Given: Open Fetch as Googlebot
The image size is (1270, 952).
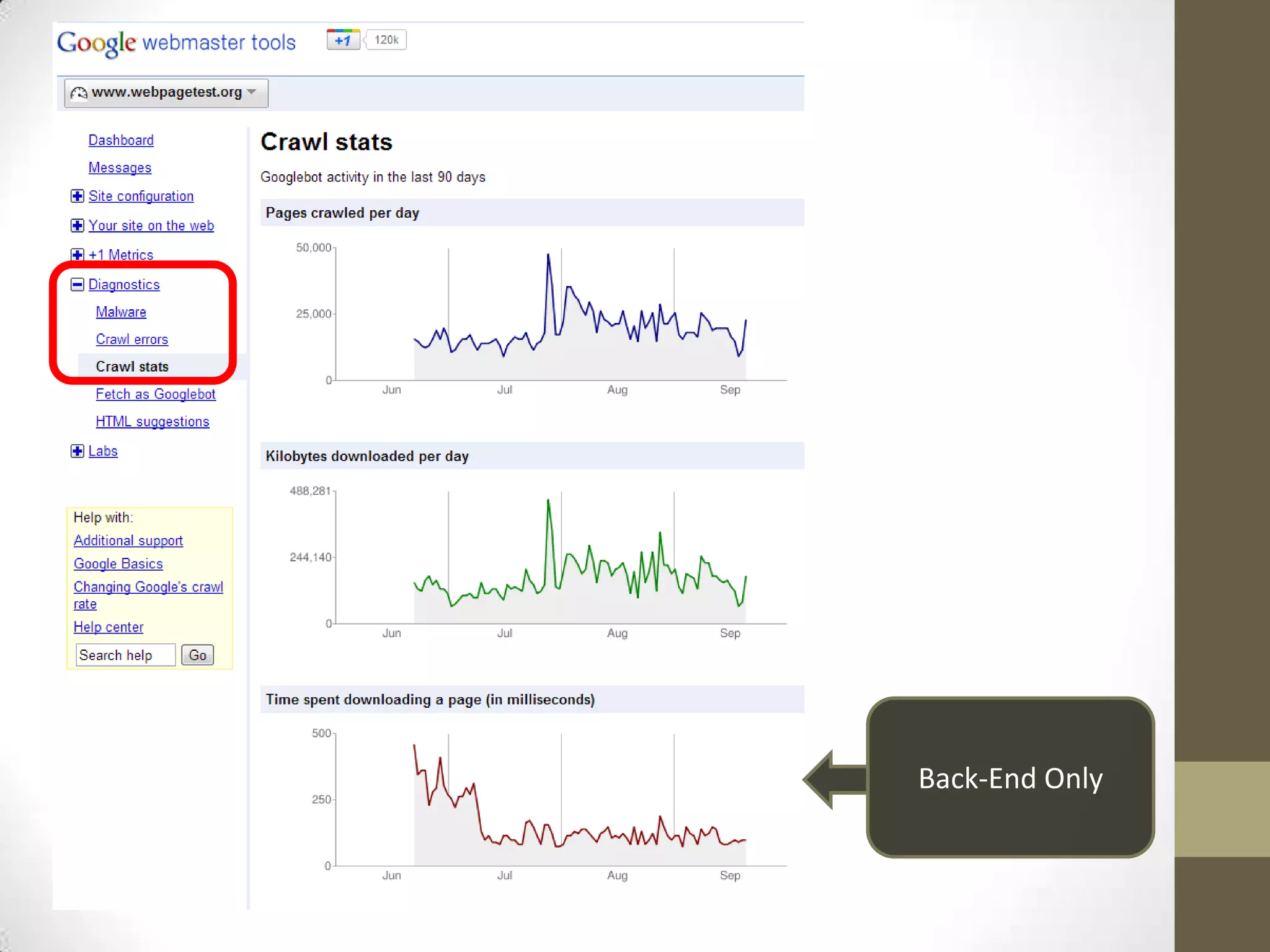Looking at the screenshot, I should click(x=156, y=394).
